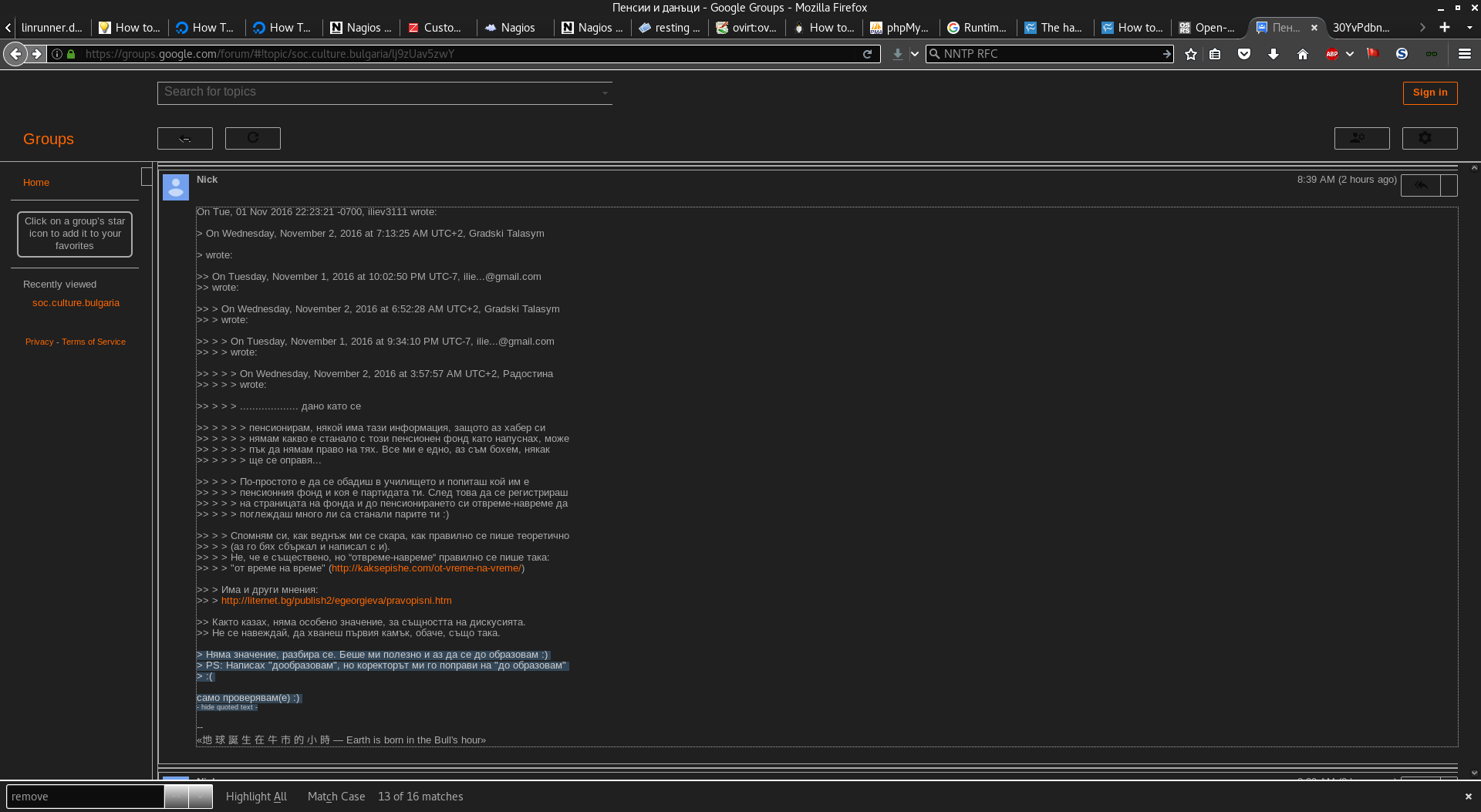
Task: Open site info icon in address bar
Action: click(x=57, y=54)
